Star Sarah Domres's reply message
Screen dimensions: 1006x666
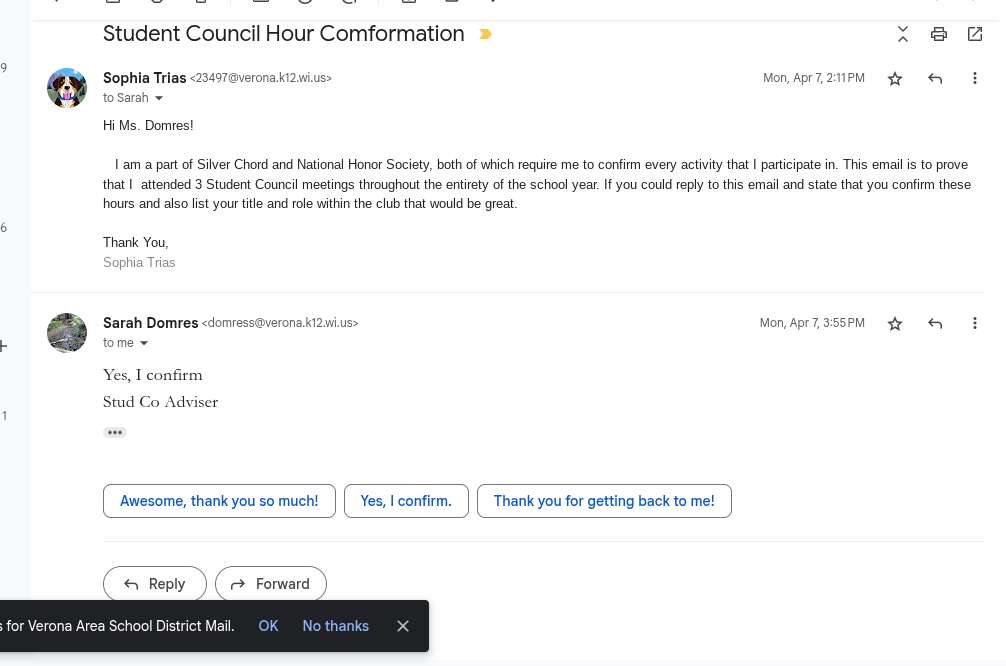pos(895,323)
